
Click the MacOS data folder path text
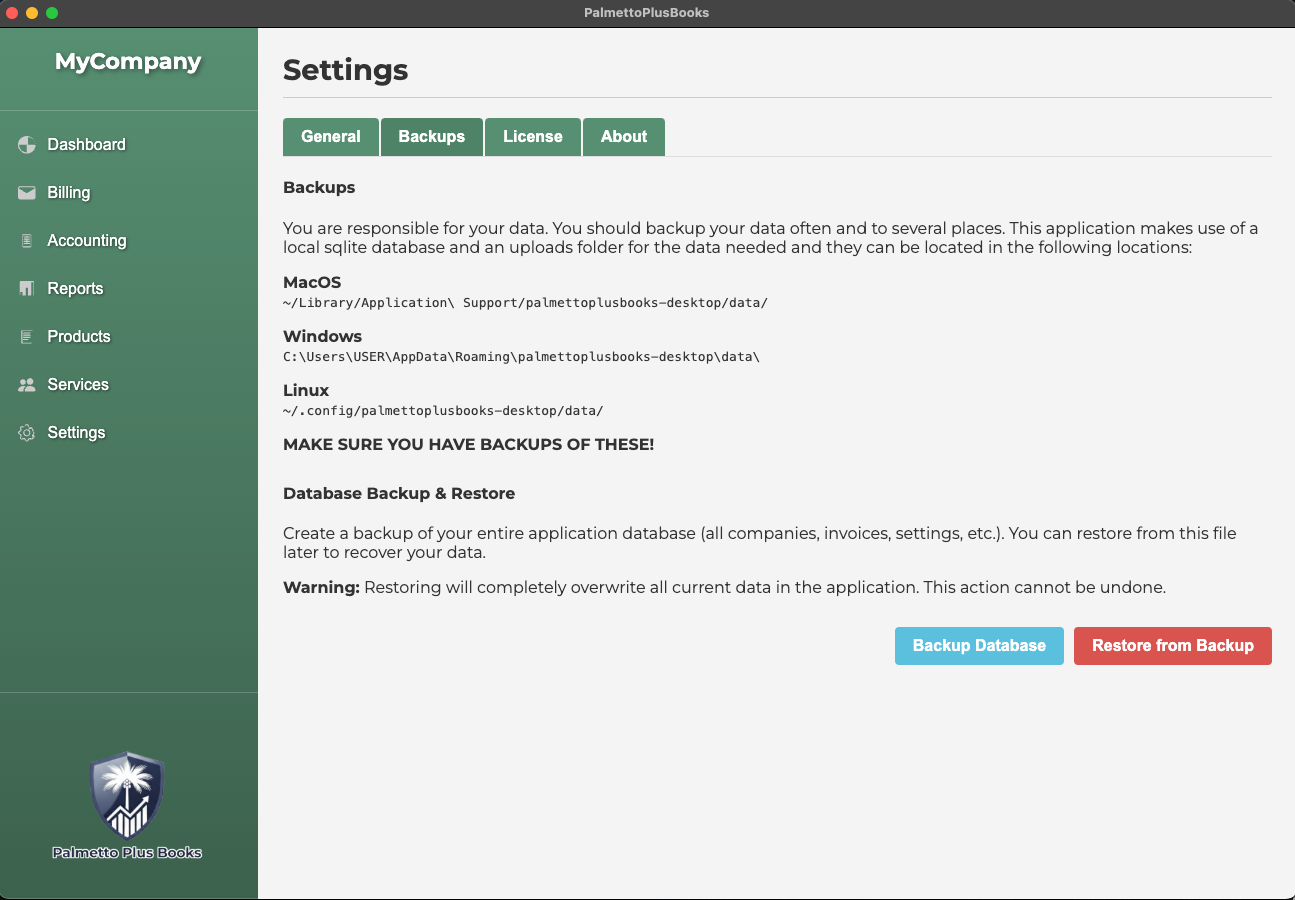[525, 302]
